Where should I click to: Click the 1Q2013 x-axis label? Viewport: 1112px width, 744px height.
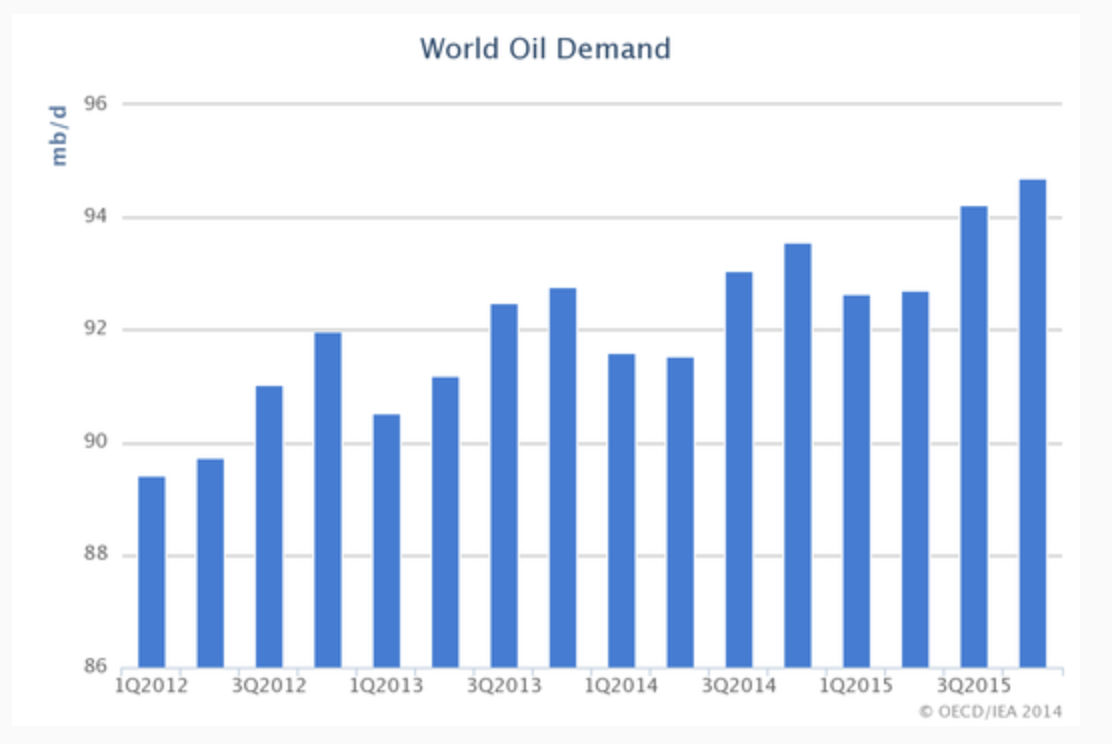coord(386,686)
